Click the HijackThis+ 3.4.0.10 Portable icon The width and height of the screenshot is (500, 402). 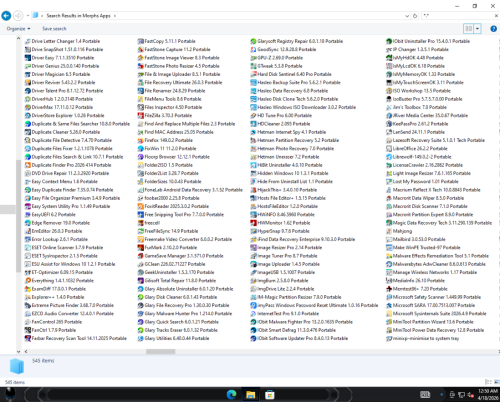tap(253, 190)
